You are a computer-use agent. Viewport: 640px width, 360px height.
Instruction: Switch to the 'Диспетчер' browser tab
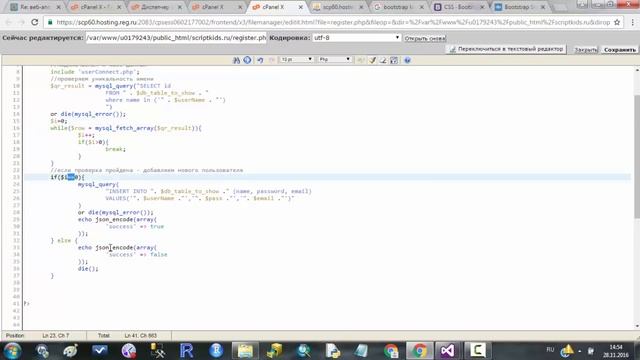tap(156, 7)
